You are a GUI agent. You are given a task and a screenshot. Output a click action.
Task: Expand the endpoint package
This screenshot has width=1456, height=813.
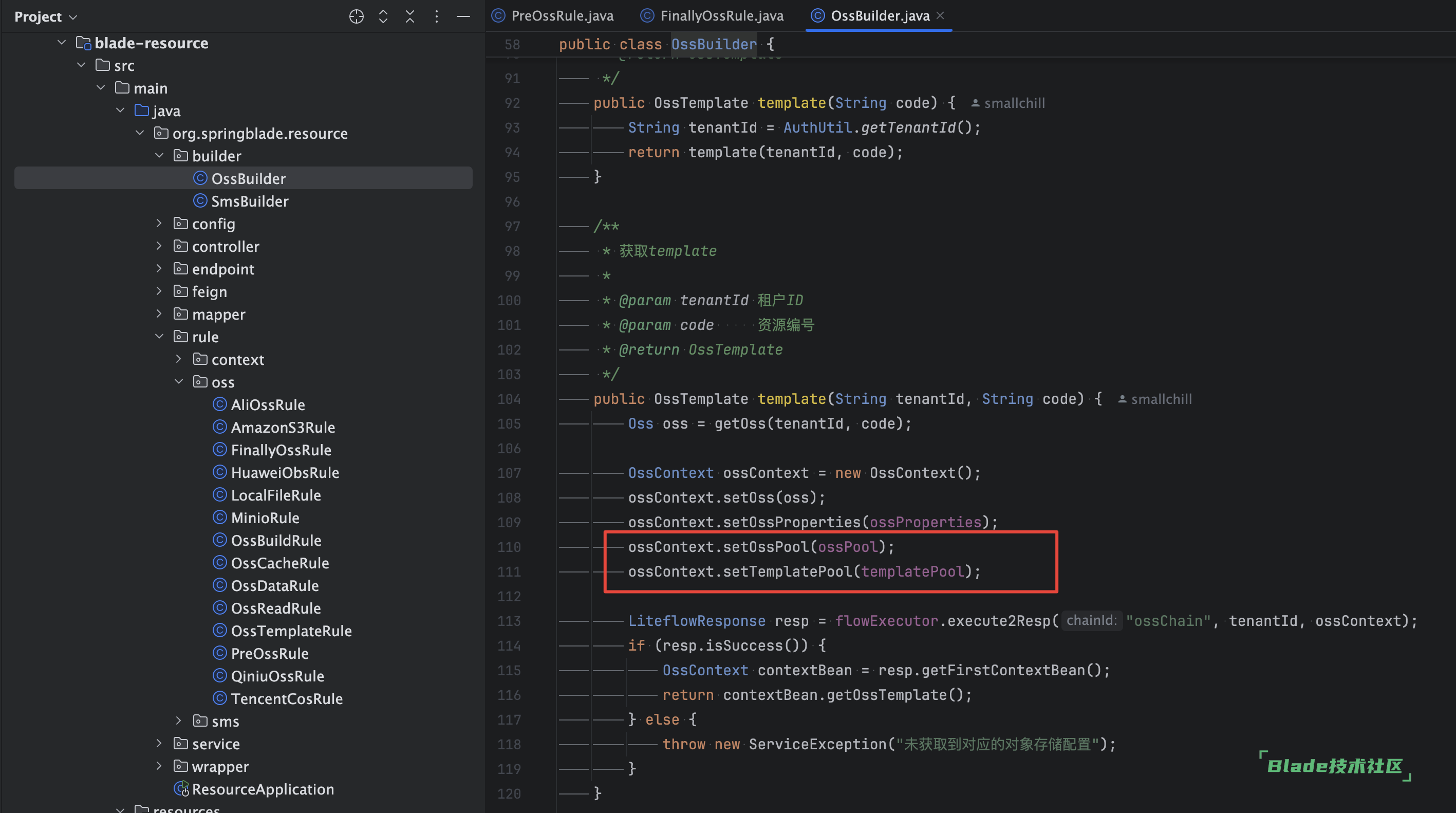159,269
